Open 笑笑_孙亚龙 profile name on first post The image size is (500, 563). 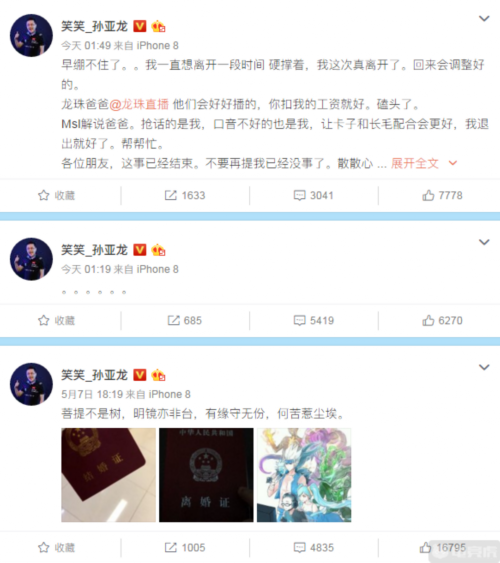tap(94, 26)
